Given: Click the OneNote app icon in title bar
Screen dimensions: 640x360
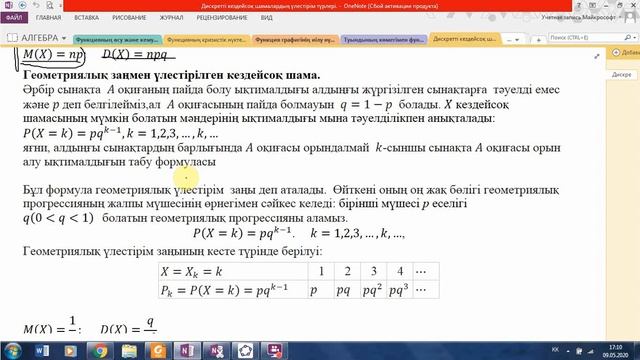Looking at the screenshot, I should click(8, 5).
